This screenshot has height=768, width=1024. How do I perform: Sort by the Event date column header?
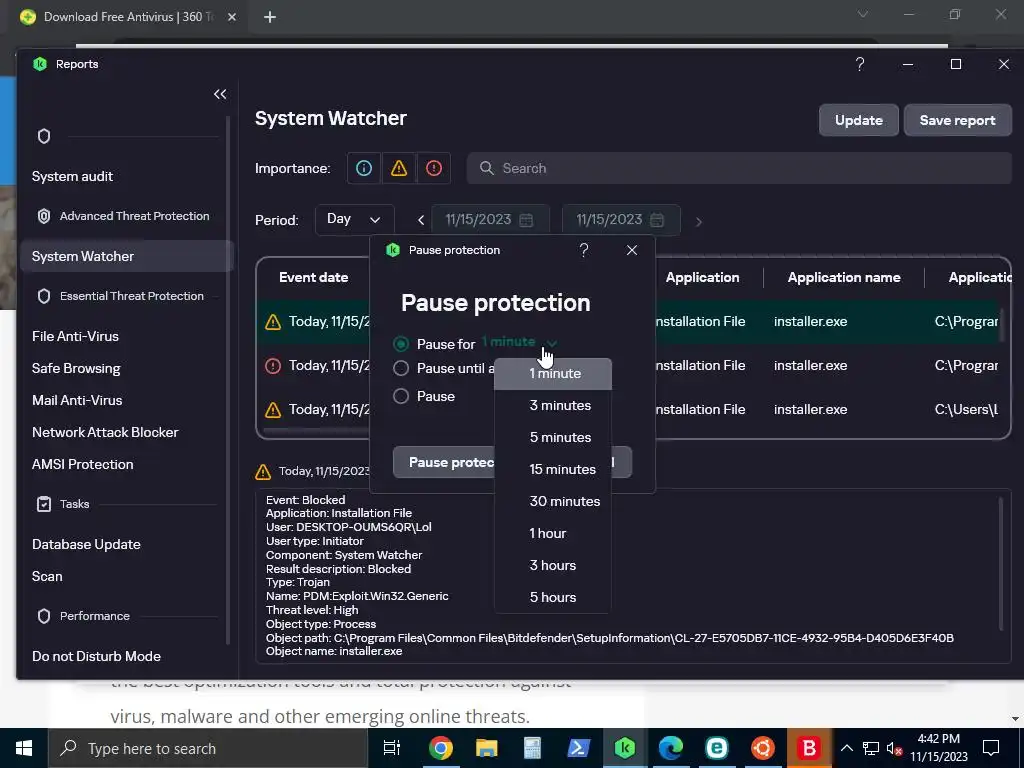313,278
